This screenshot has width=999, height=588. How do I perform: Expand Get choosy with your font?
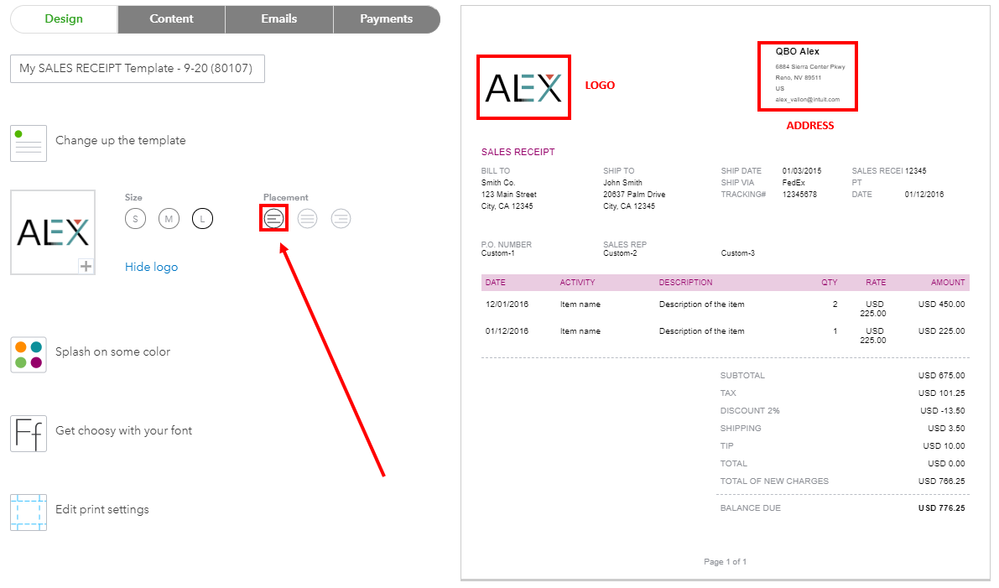pyautogui.click(x=124, y=431)
